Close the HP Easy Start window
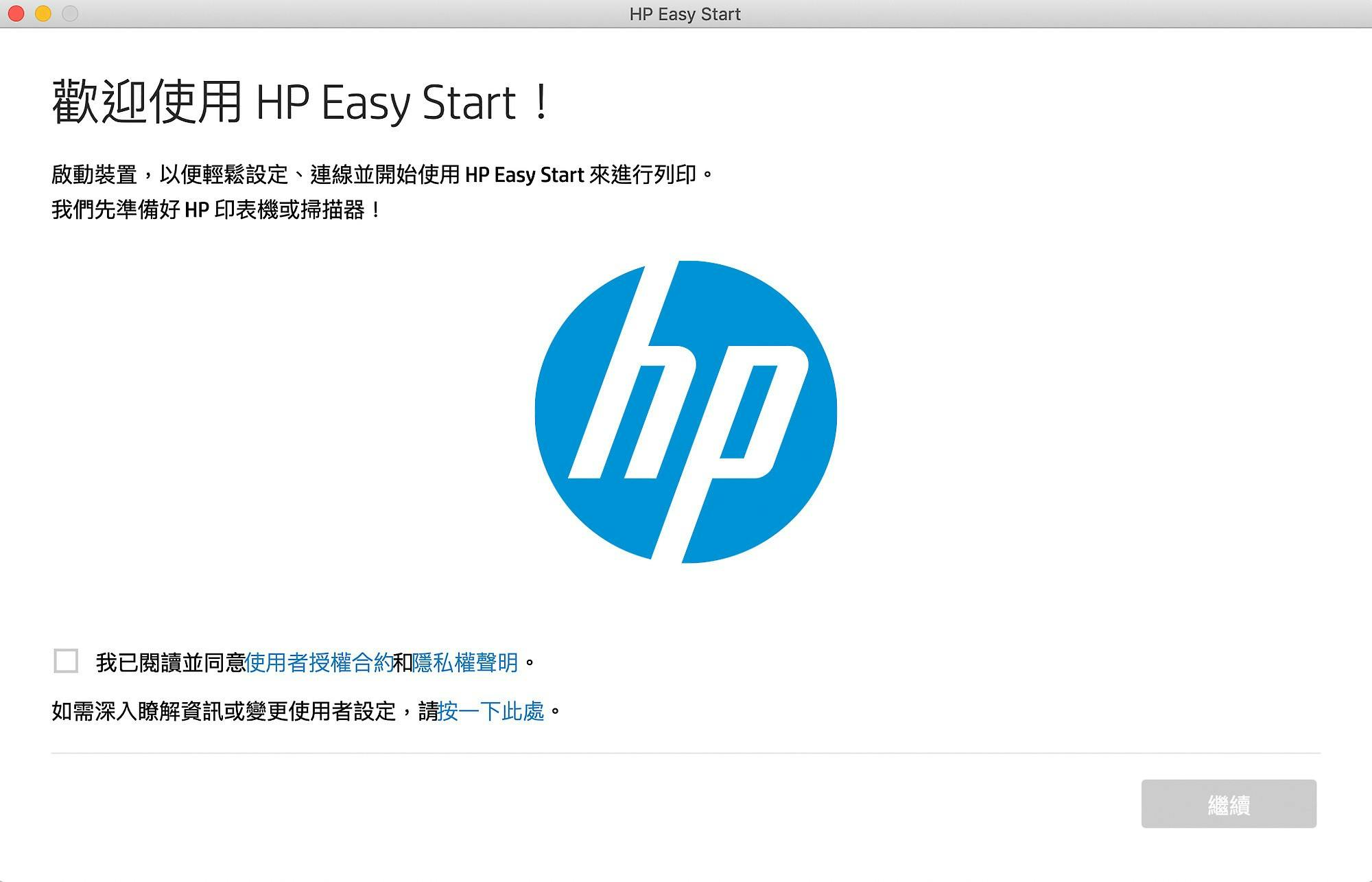This screenshot has width=1372, height=882. [x=16, y=14]
